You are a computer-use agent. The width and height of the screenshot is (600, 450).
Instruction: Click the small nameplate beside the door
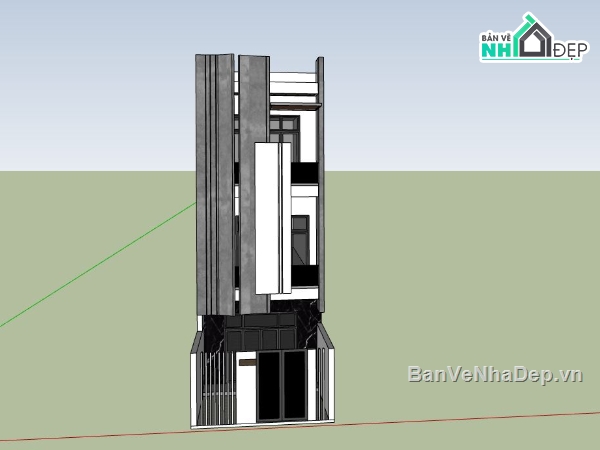click(245, 364)
